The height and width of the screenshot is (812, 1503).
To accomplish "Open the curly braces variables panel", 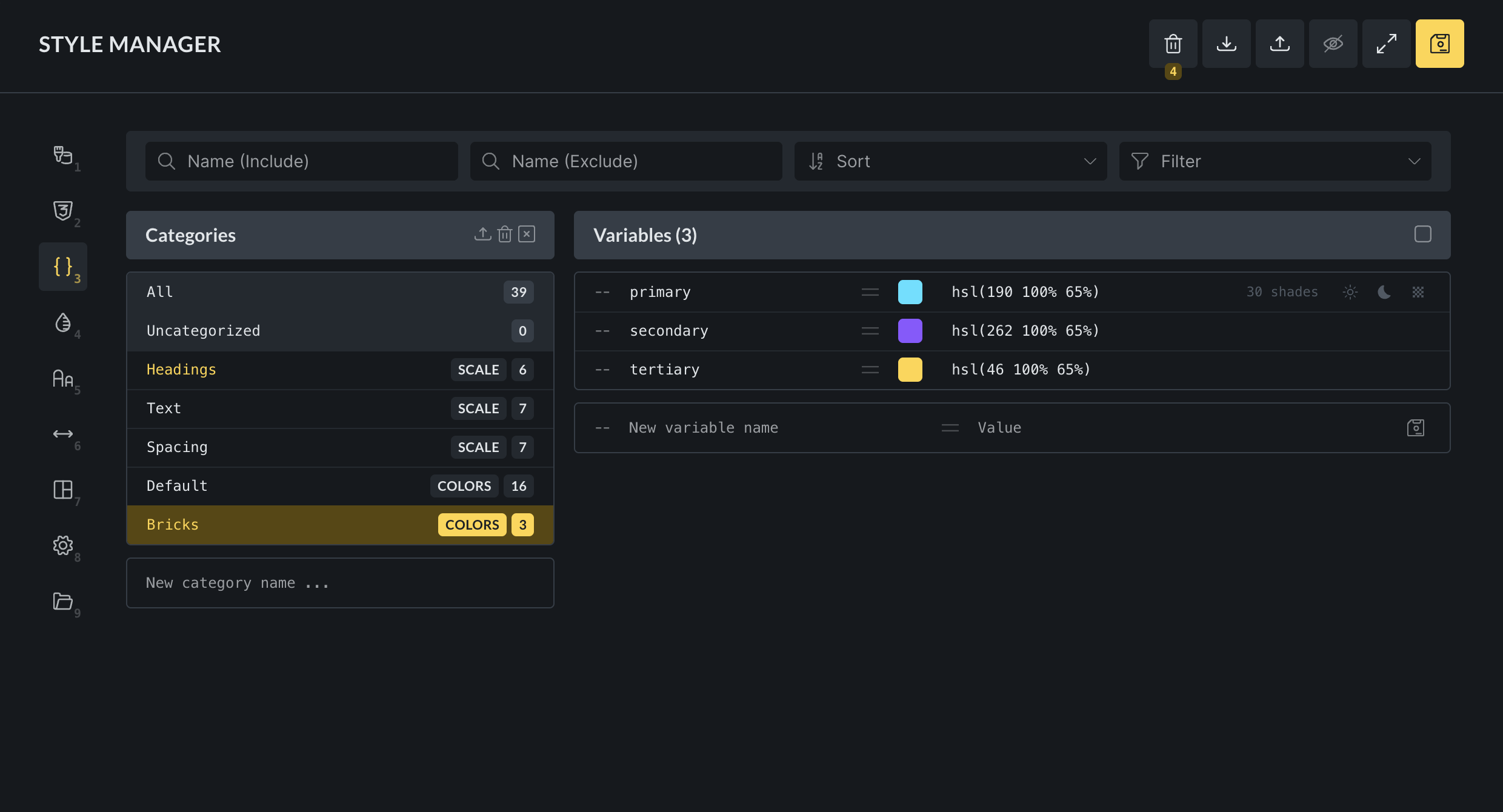I will point(63,267).
